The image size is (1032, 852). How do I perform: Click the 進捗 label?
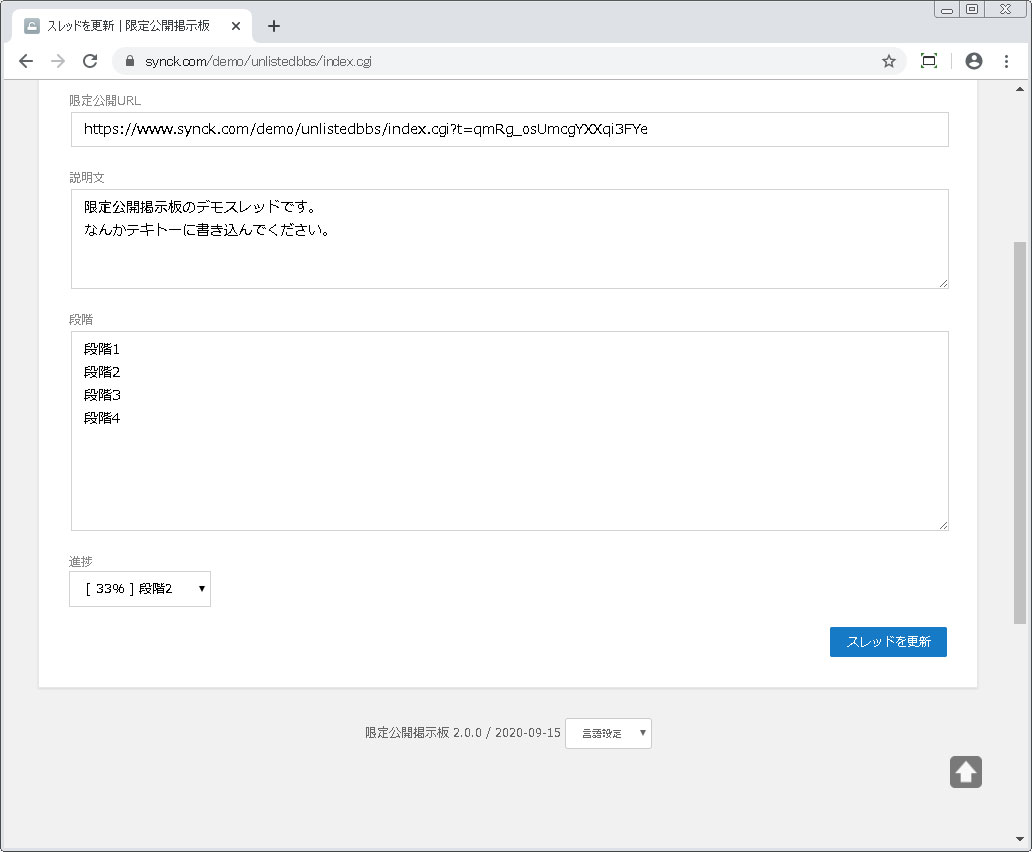(x=80, y=561)
